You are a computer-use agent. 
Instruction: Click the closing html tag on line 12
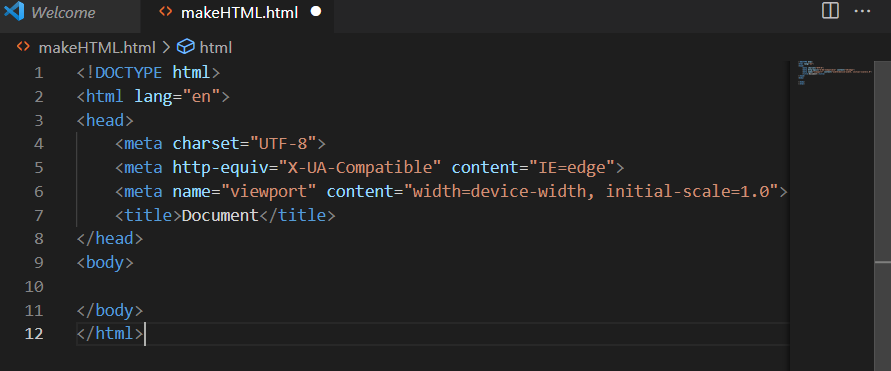coord(110,334)
